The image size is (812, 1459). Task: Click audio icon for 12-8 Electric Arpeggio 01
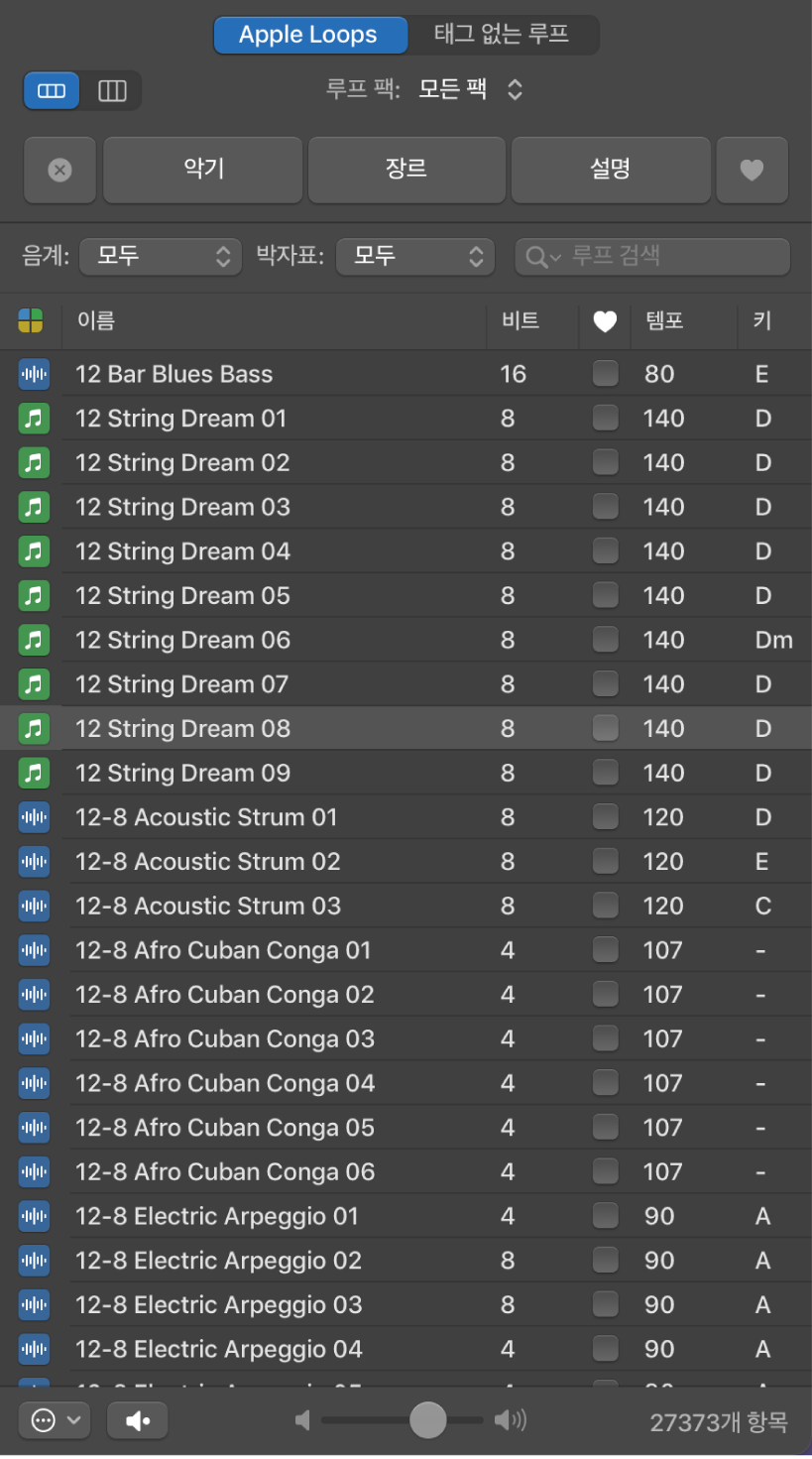[x=35, y=1216]
